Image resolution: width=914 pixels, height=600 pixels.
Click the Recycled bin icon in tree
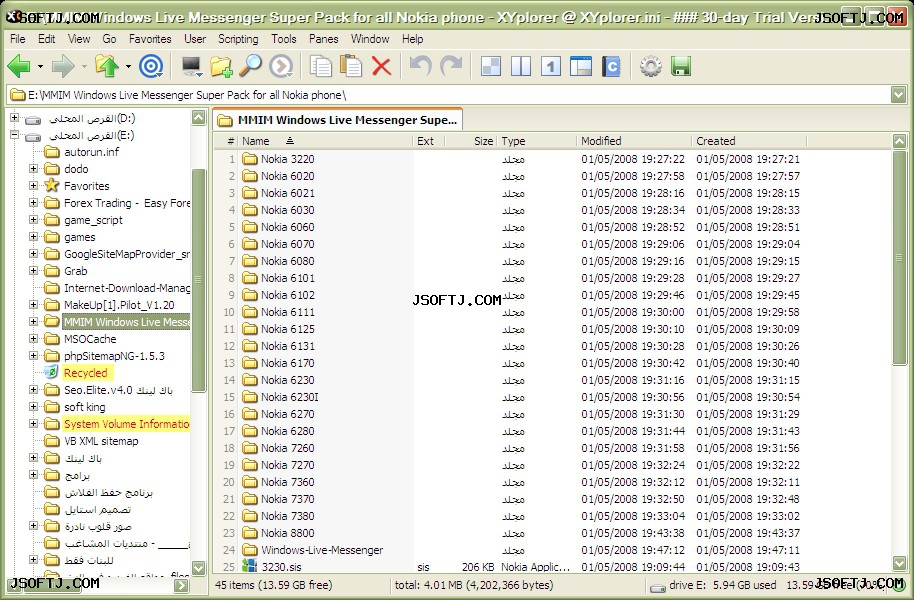[x=51, y=373]
